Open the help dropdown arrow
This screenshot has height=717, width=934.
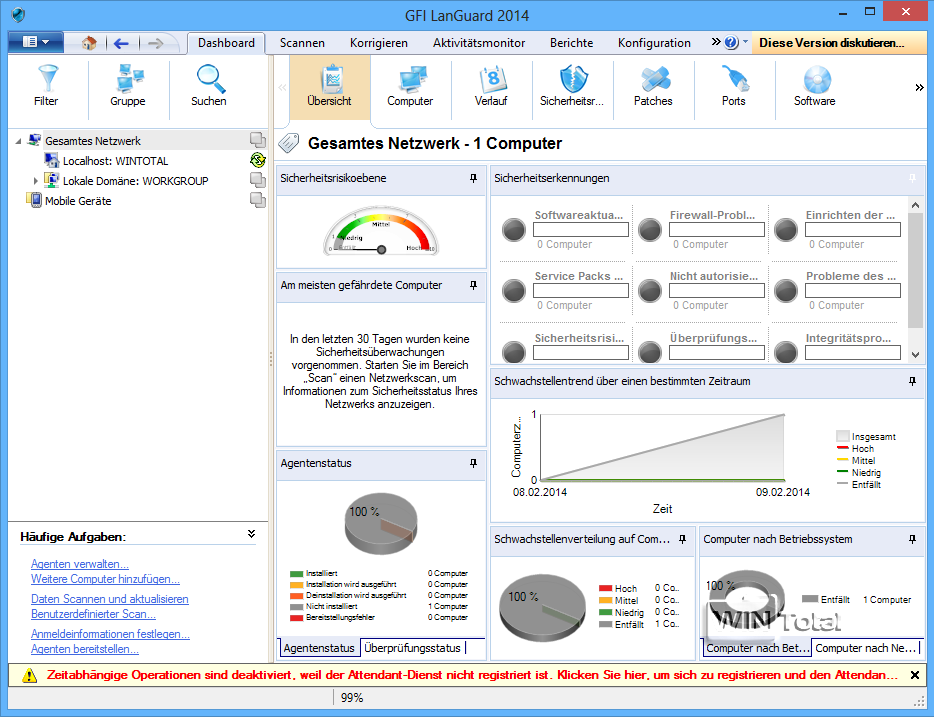(745, 42)
